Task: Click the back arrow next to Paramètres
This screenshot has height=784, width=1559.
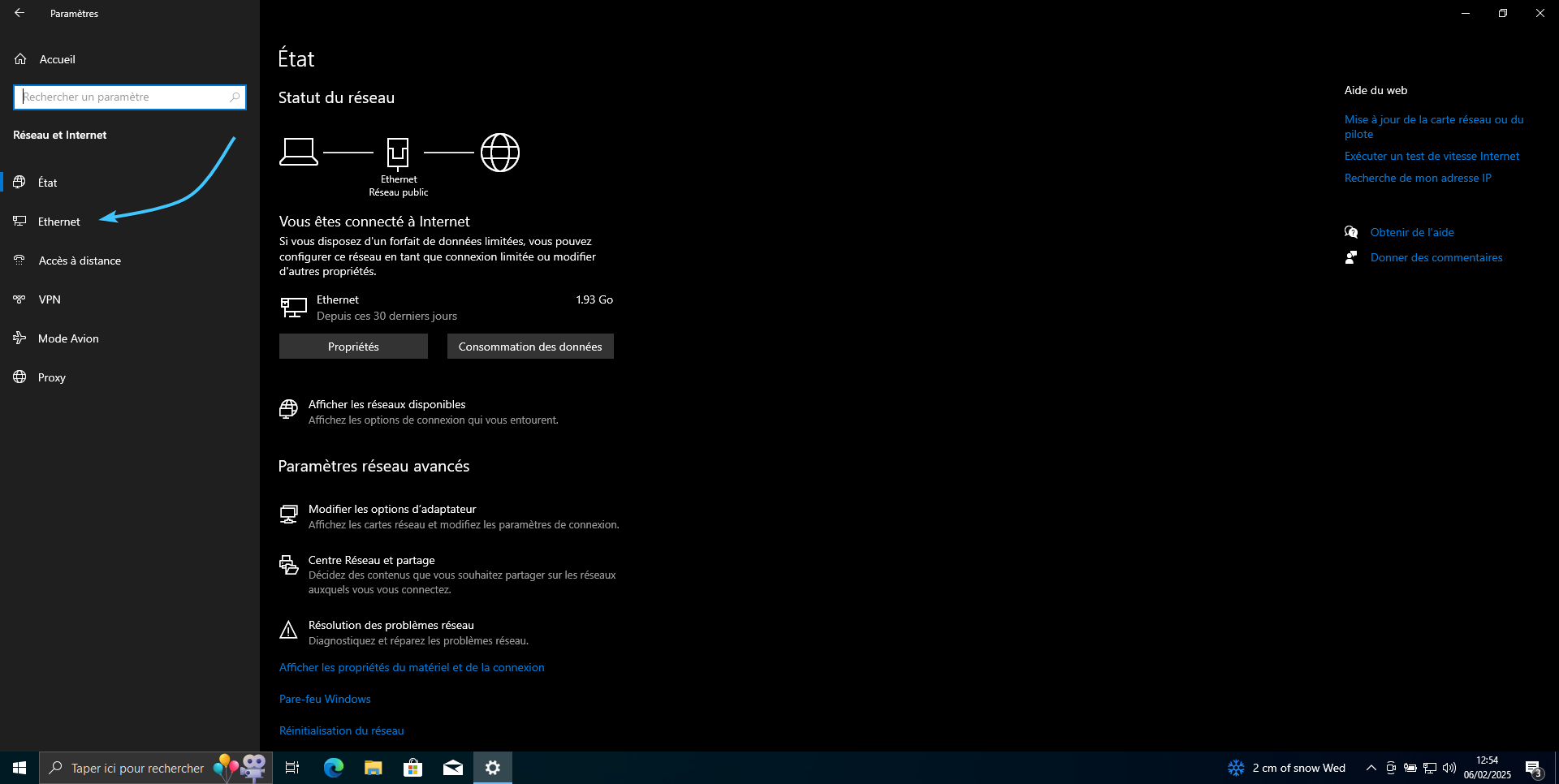Action: click(x=19, y=13)
